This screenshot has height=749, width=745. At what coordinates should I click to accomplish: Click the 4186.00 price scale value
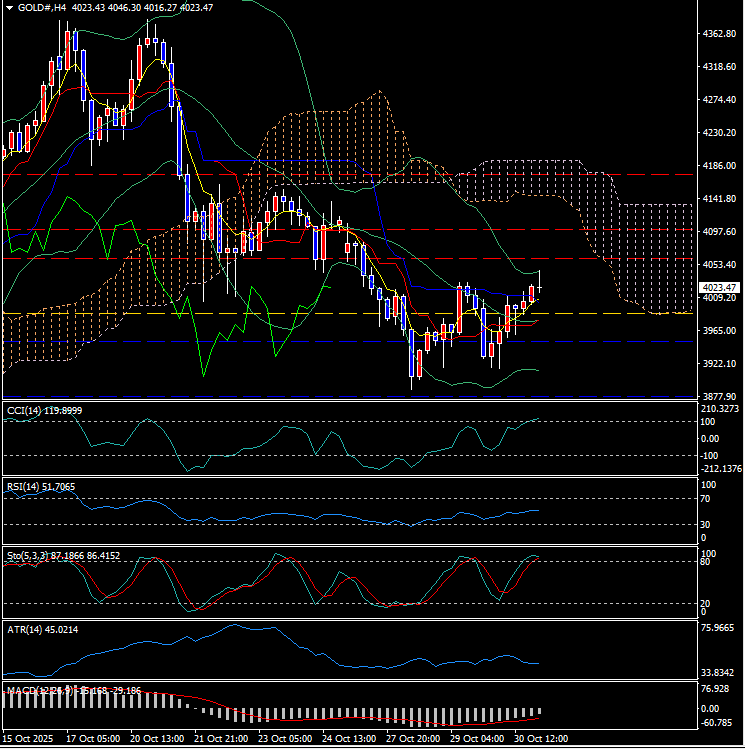coord(718,166)
